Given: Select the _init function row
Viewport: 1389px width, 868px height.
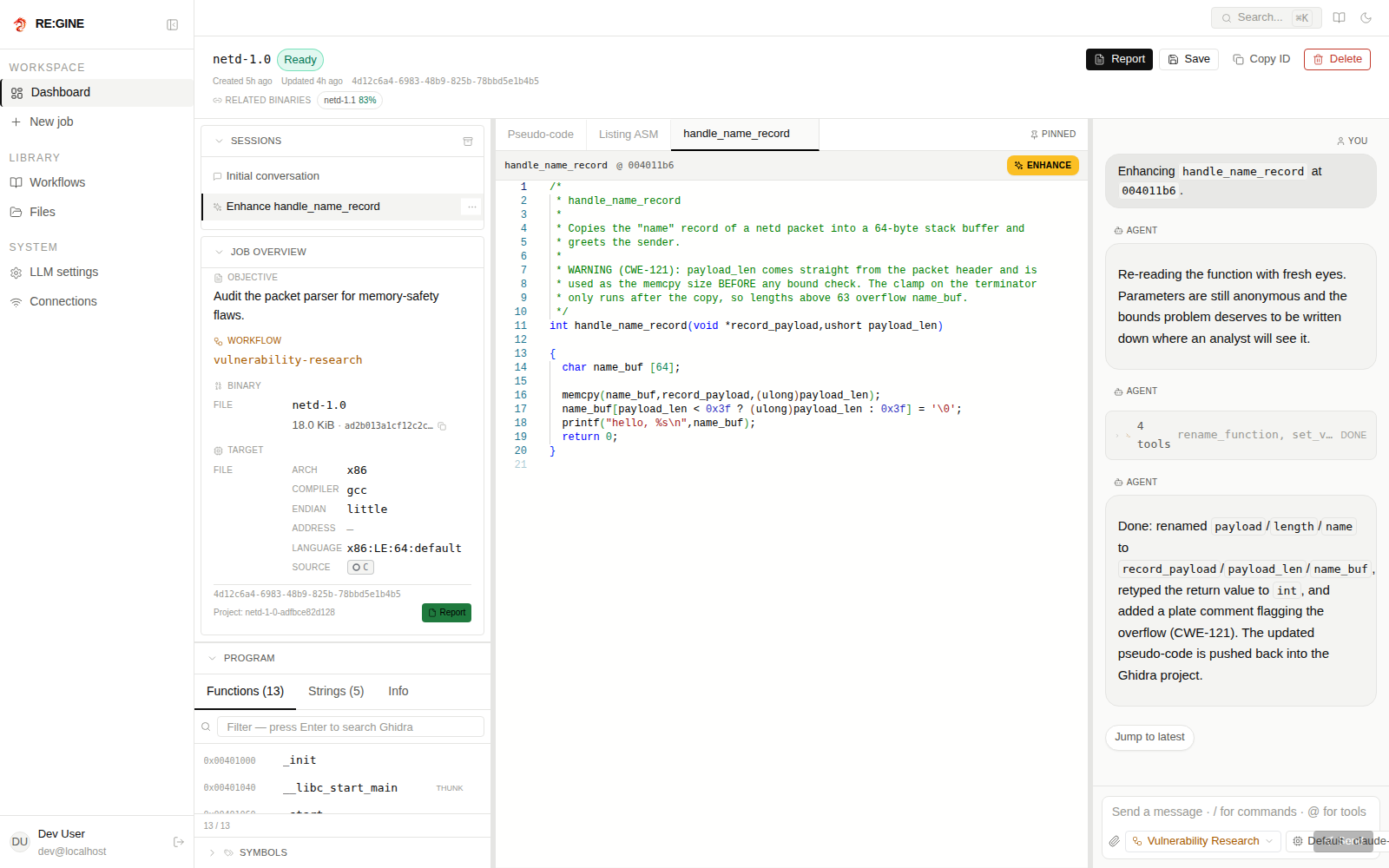Looking at the screenshot, I should point(342,760).
